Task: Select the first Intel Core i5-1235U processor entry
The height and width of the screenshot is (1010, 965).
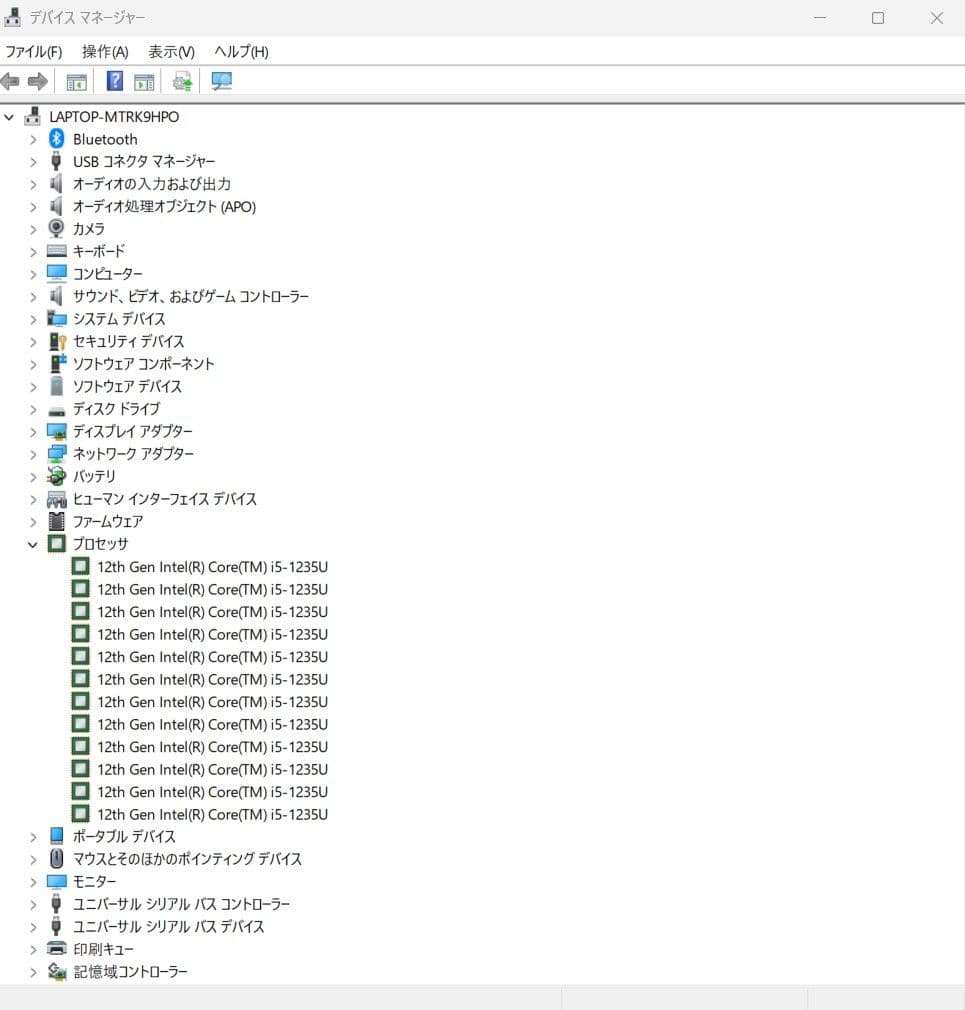Action: [x=210, y=566]
